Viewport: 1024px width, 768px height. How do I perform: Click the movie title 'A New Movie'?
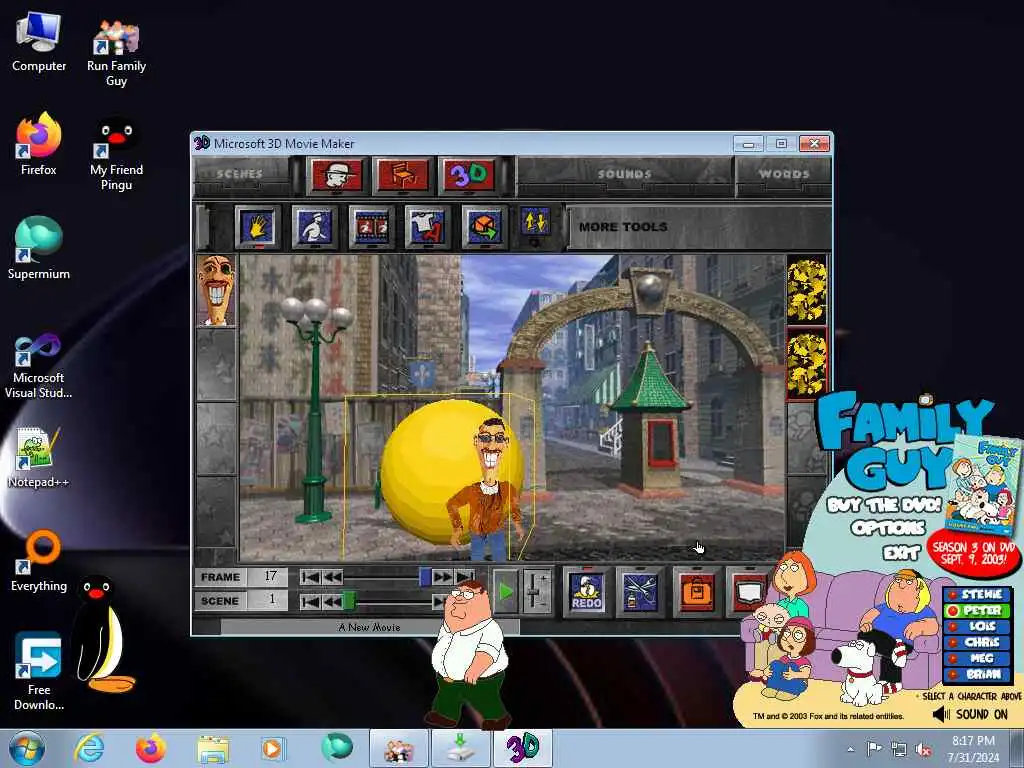[x=370, y=627]
